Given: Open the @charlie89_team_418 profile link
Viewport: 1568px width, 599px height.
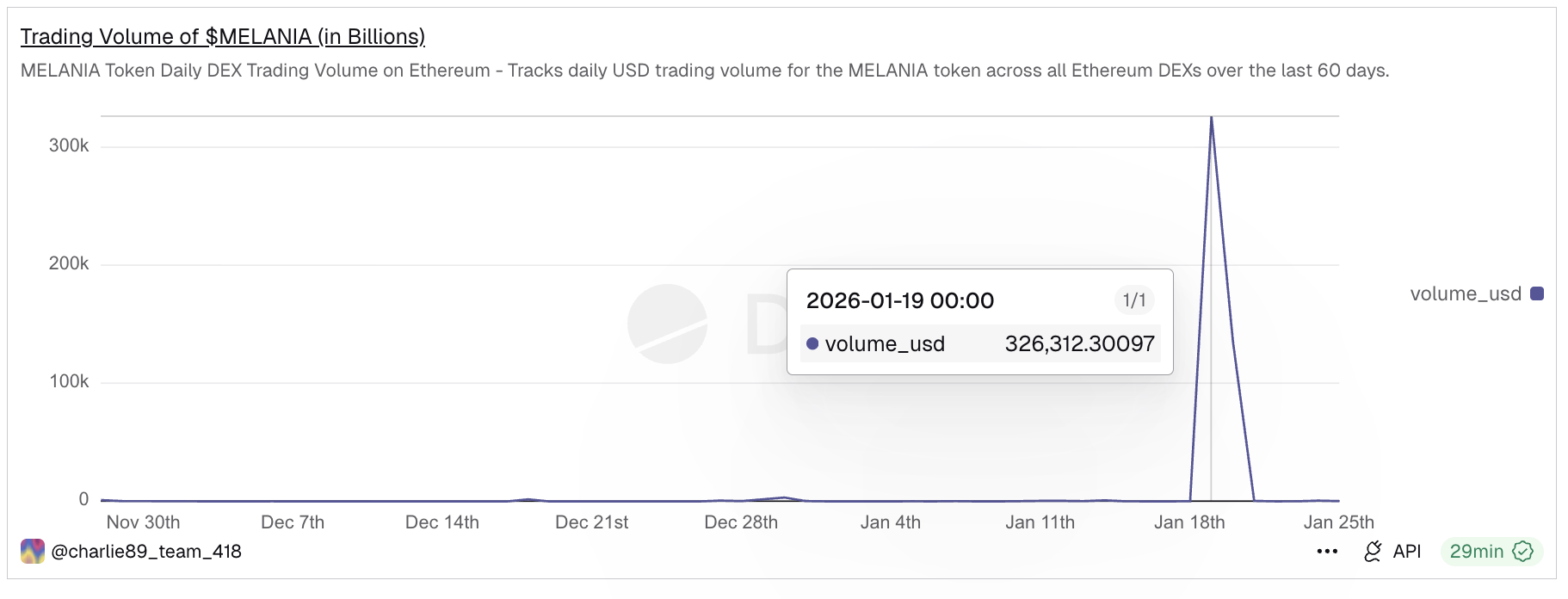Looking at the screenshot, I should [146, 552].
